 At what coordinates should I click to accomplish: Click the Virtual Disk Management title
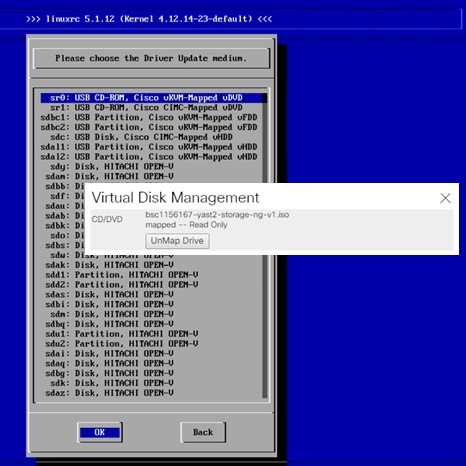point(175,198)
